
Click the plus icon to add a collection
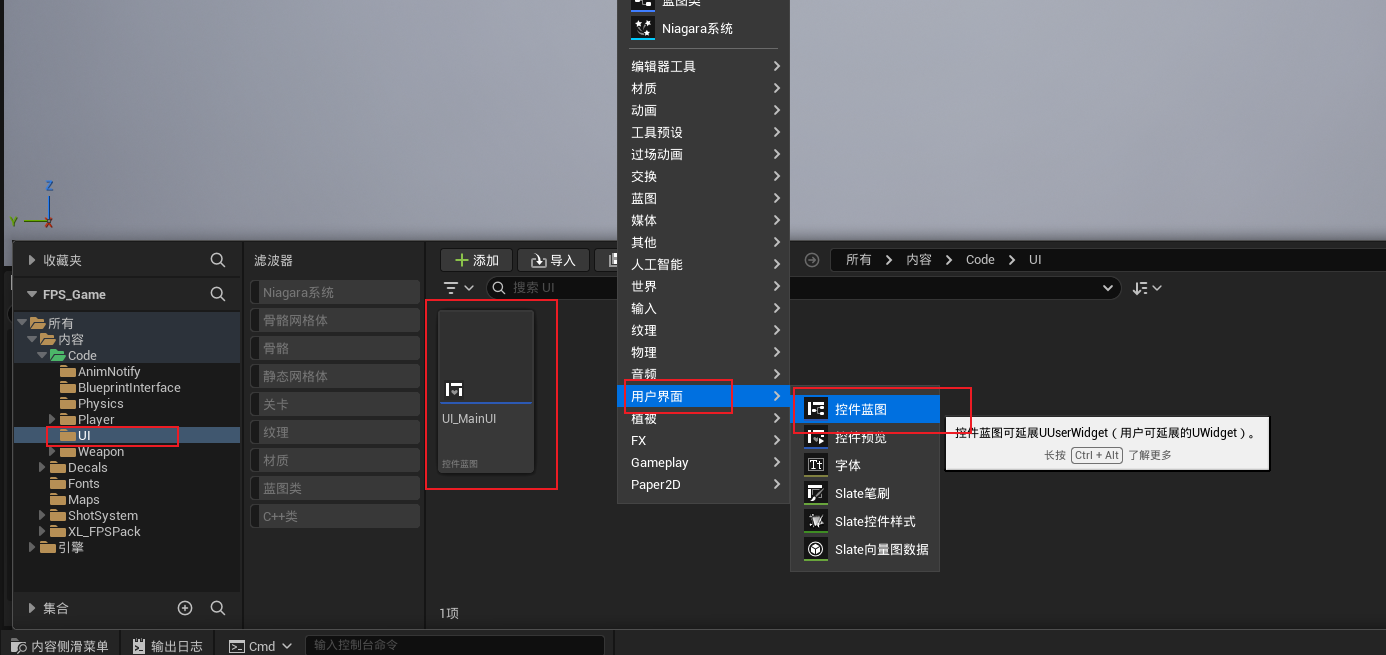[x=185, y=608]
